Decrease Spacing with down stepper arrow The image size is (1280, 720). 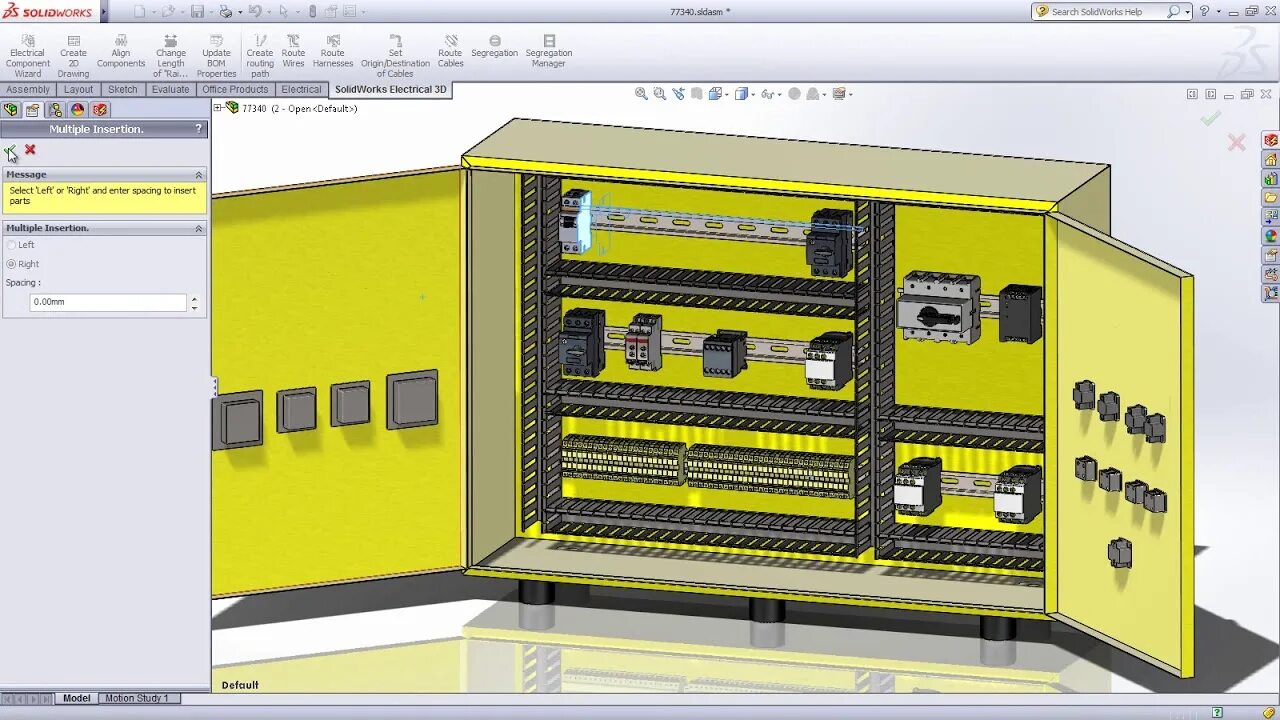(x=194, y=307)
